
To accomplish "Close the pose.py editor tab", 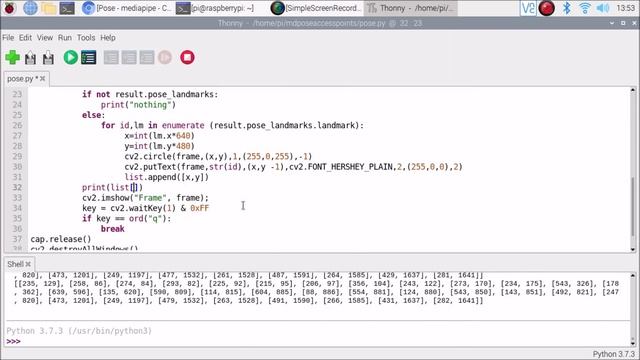I will tap(42, 79).
